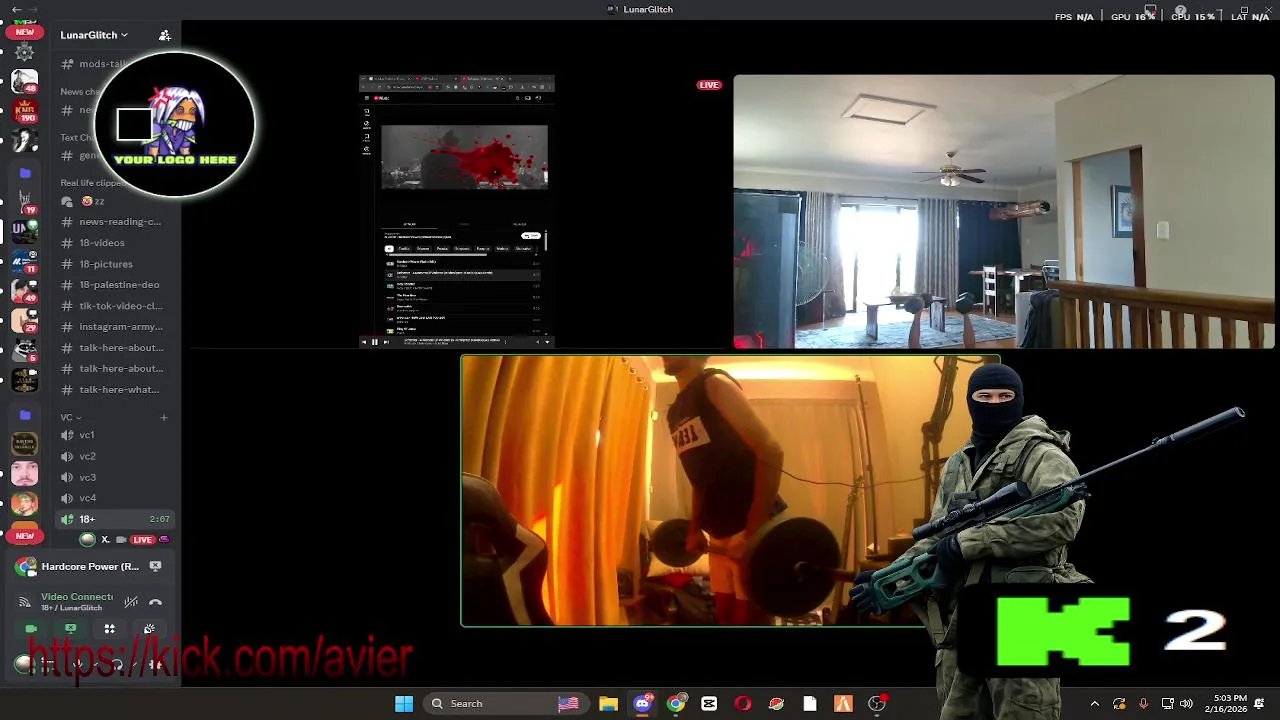Focus the music player screen share tile
The height and width of the screenshot is (720, 1280).
pyautogui.click(x=457, y=211)
